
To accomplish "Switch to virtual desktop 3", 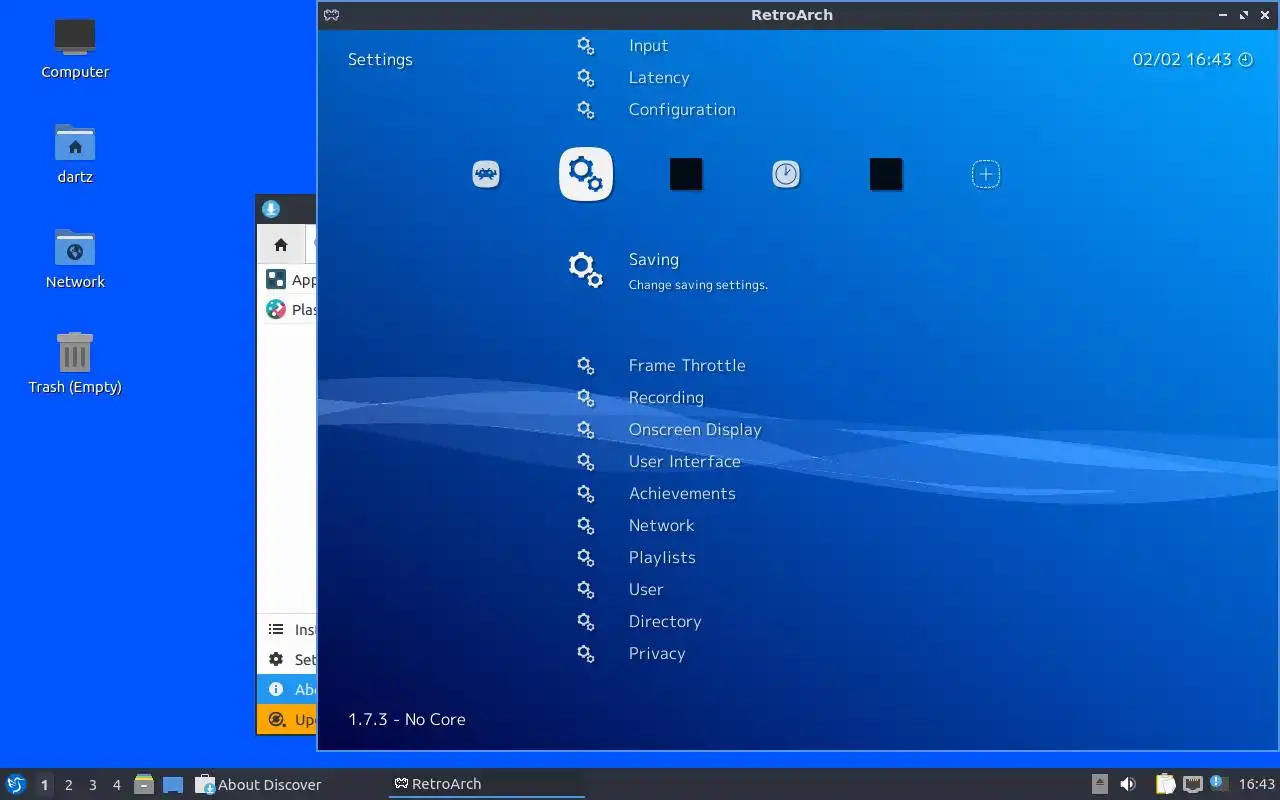I will pos(92,785).
